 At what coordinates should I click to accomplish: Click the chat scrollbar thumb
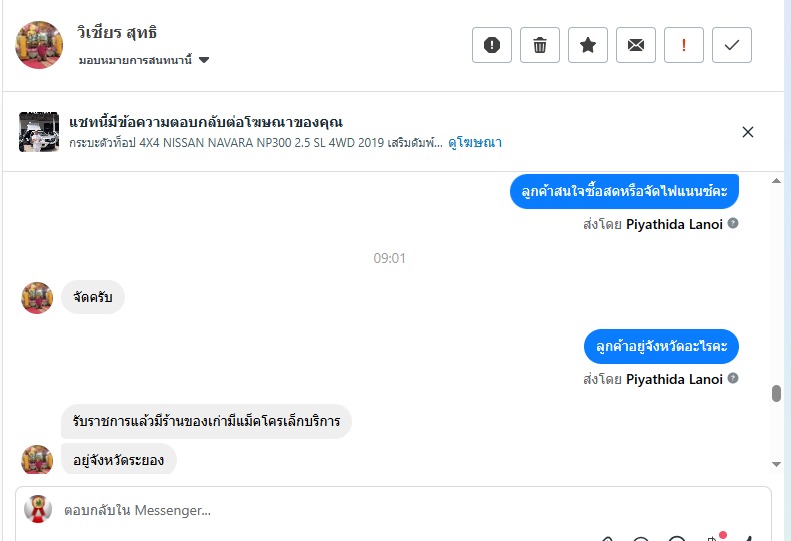776,393
